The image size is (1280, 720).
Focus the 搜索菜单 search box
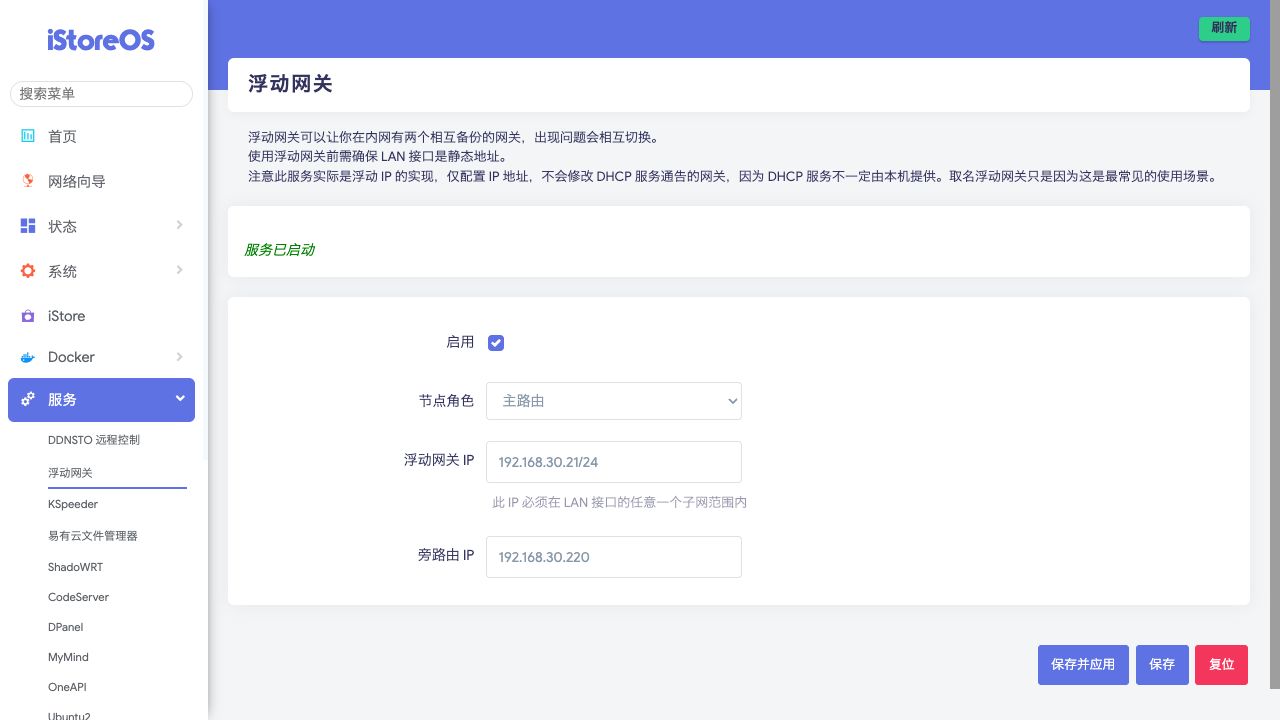pos(101,94)
